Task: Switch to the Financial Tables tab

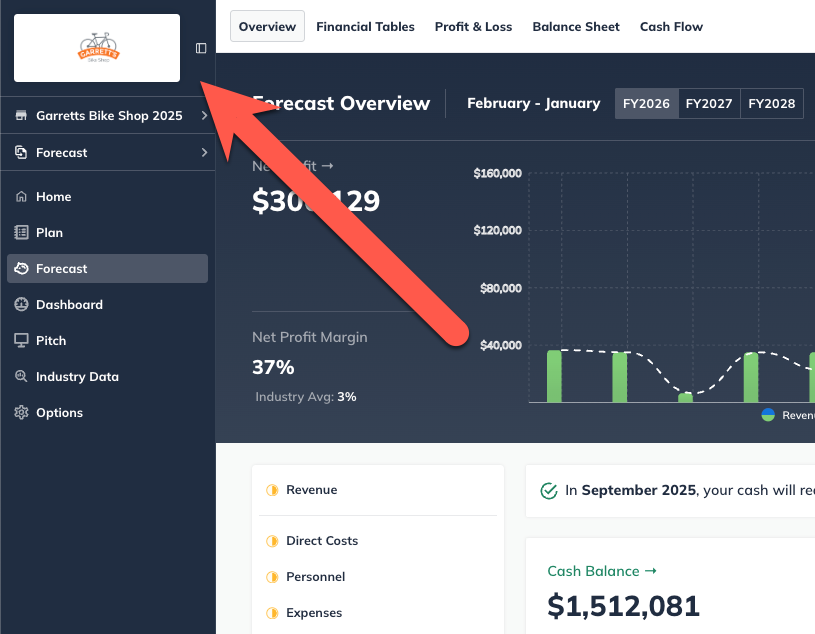Action: (x=365, y=27)
